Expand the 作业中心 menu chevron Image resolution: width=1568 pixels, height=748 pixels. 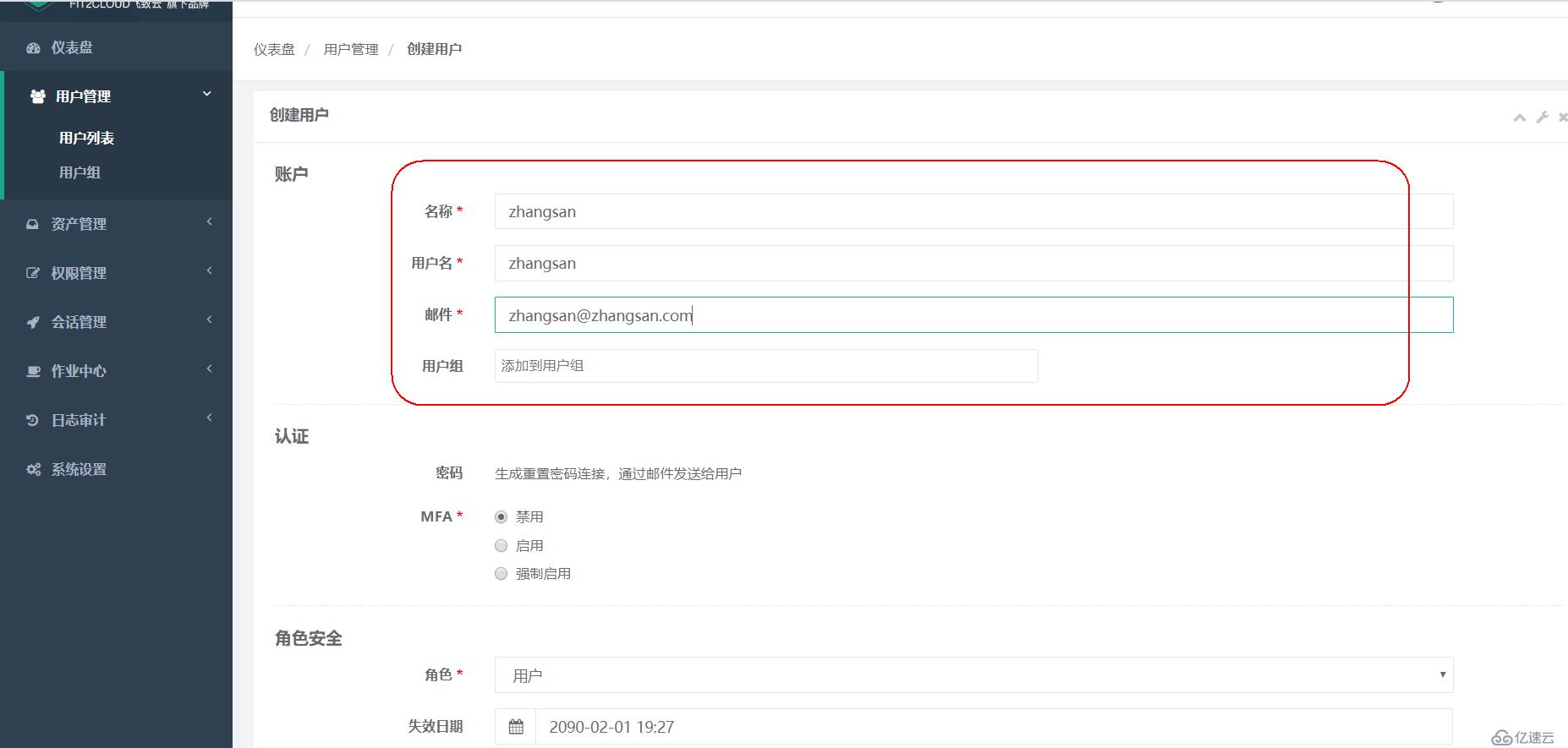pyautogui.click(x=209, y=369)
